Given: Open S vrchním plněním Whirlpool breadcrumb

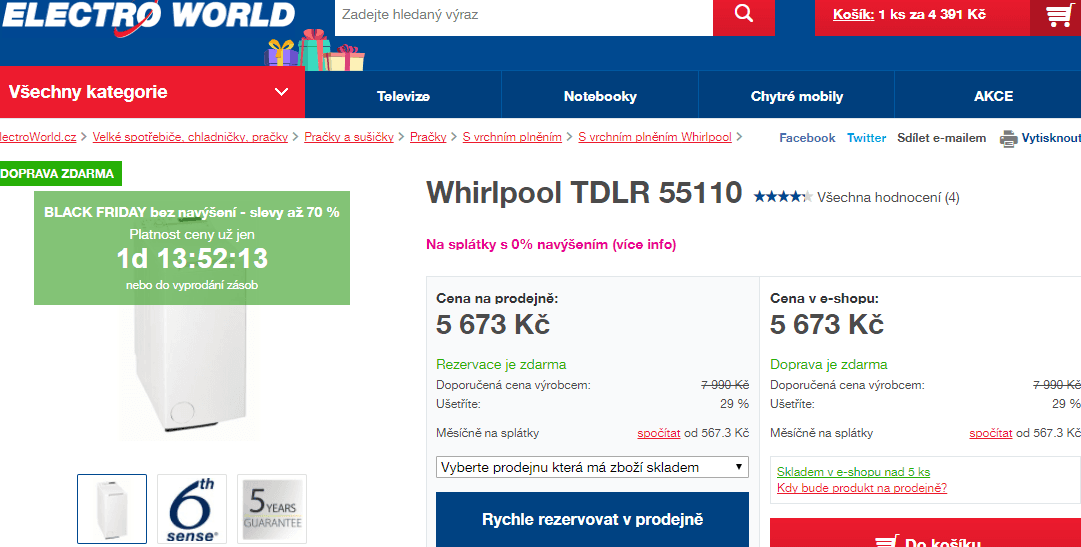Looking at the screenshot, I should click(x=655, y=137).
